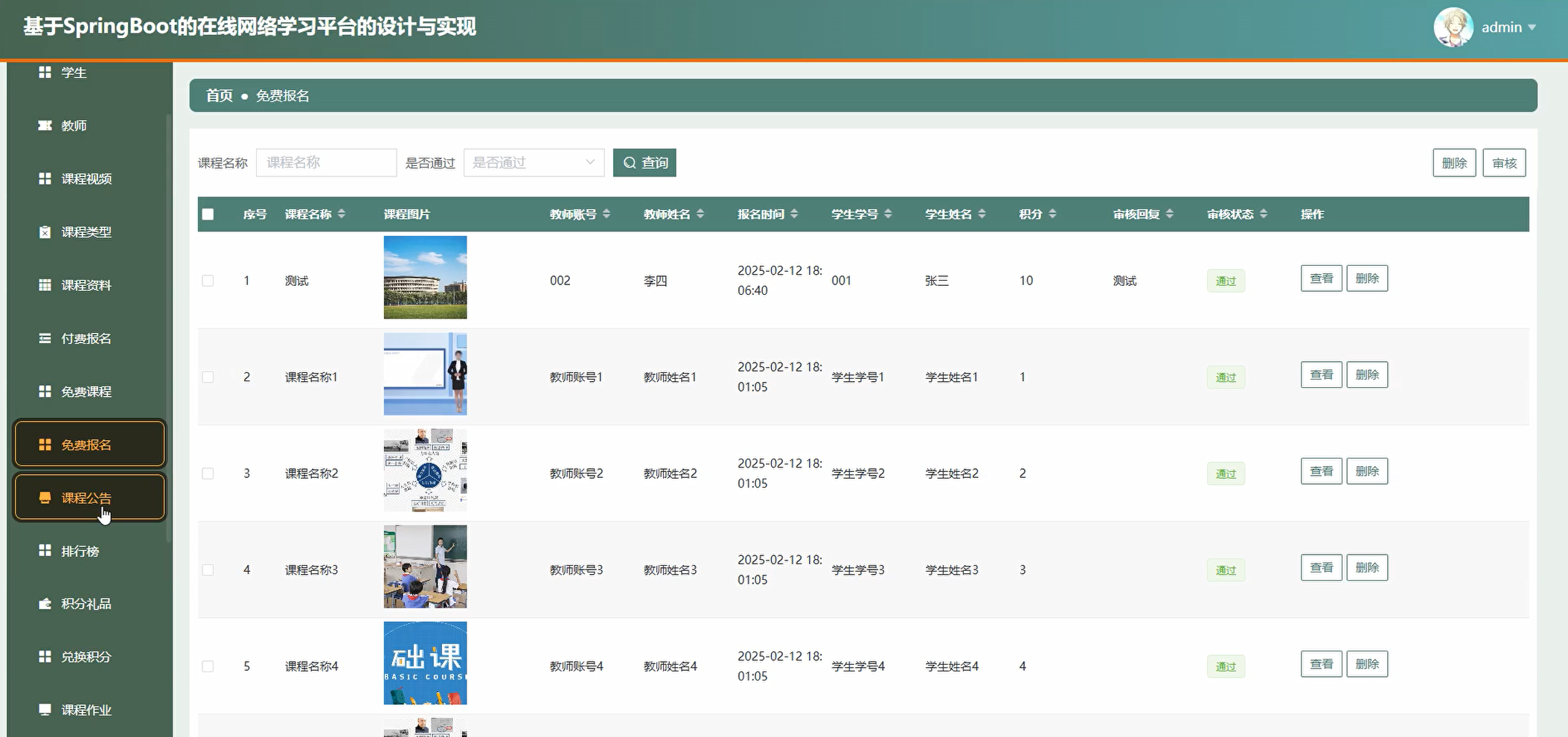1568x737 pixels.
Task: Click 删除 for the 课程名称3 row
Action: [x=1367, y=567]
